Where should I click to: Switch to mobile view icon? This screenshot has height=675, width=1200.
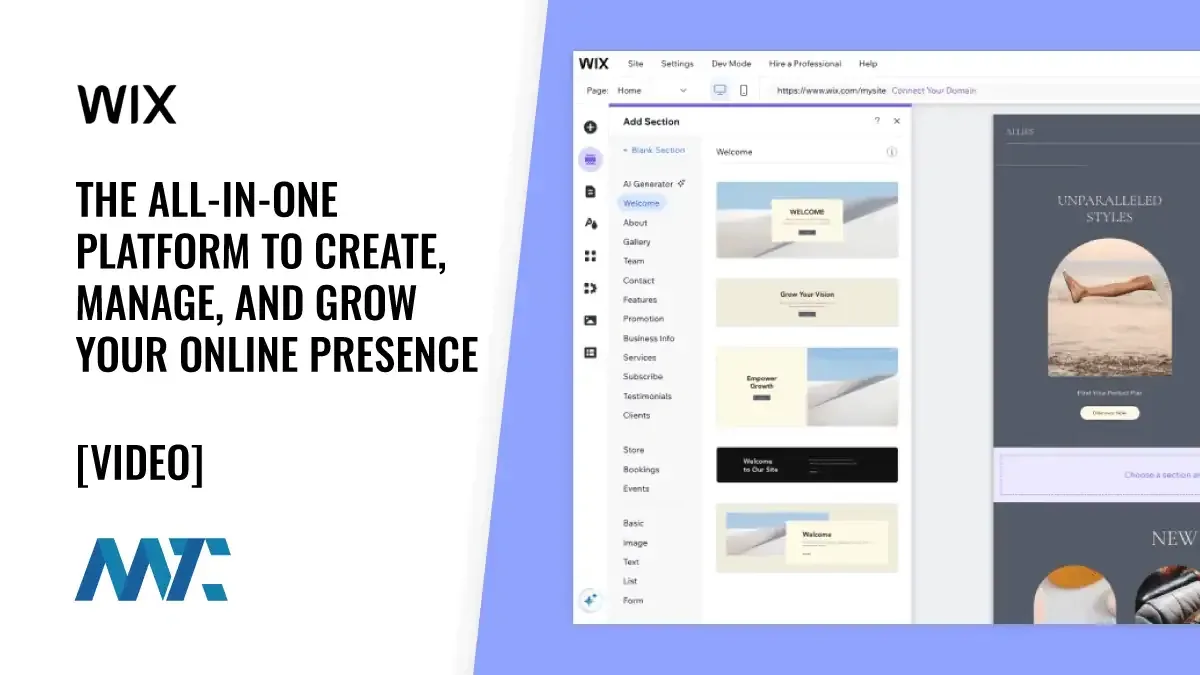[743, 90]
